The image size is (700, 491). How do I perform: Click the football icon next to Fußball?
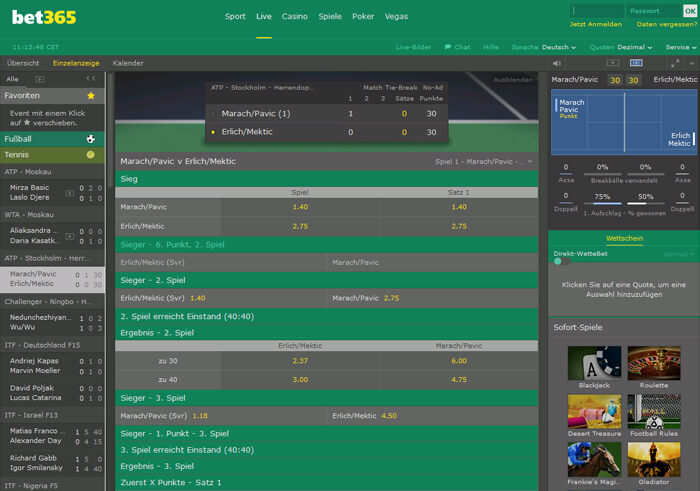coord(91,139)
